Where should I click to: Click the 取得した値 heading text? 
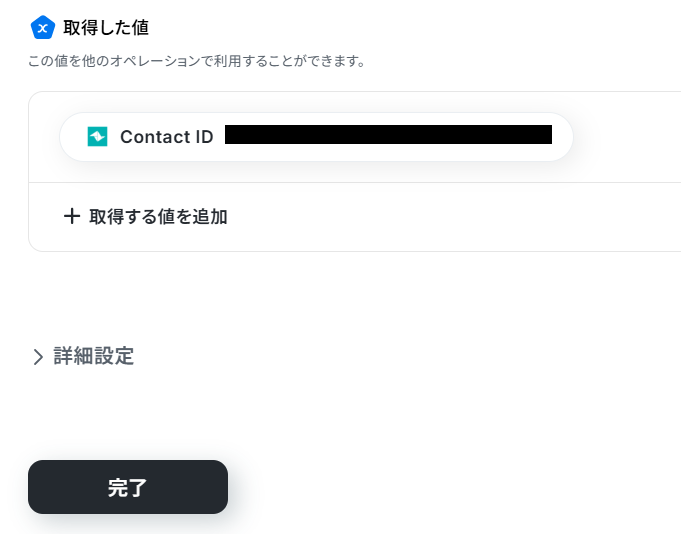(x=106, y=27)
